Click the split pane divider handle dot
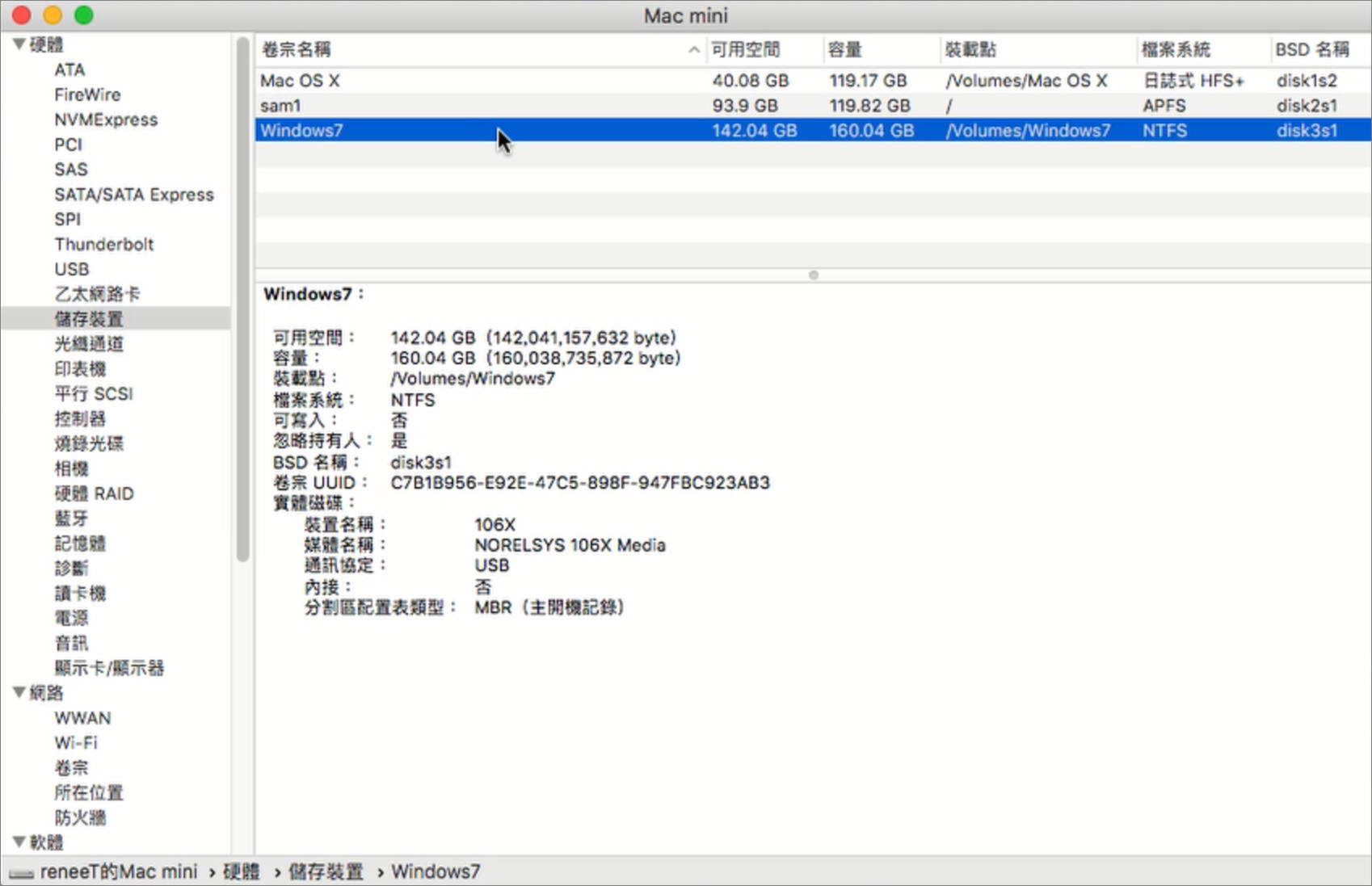 (814, 275)
